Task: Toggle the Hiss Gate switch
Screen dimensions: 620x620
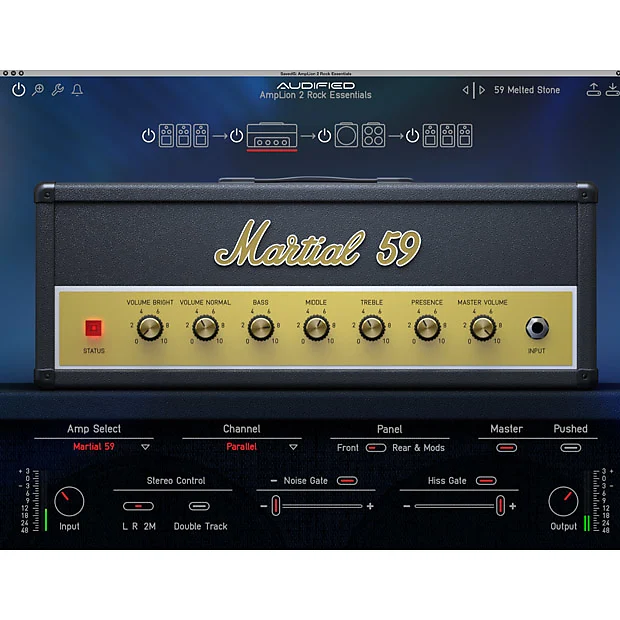Action: click(x=485, y=481)
